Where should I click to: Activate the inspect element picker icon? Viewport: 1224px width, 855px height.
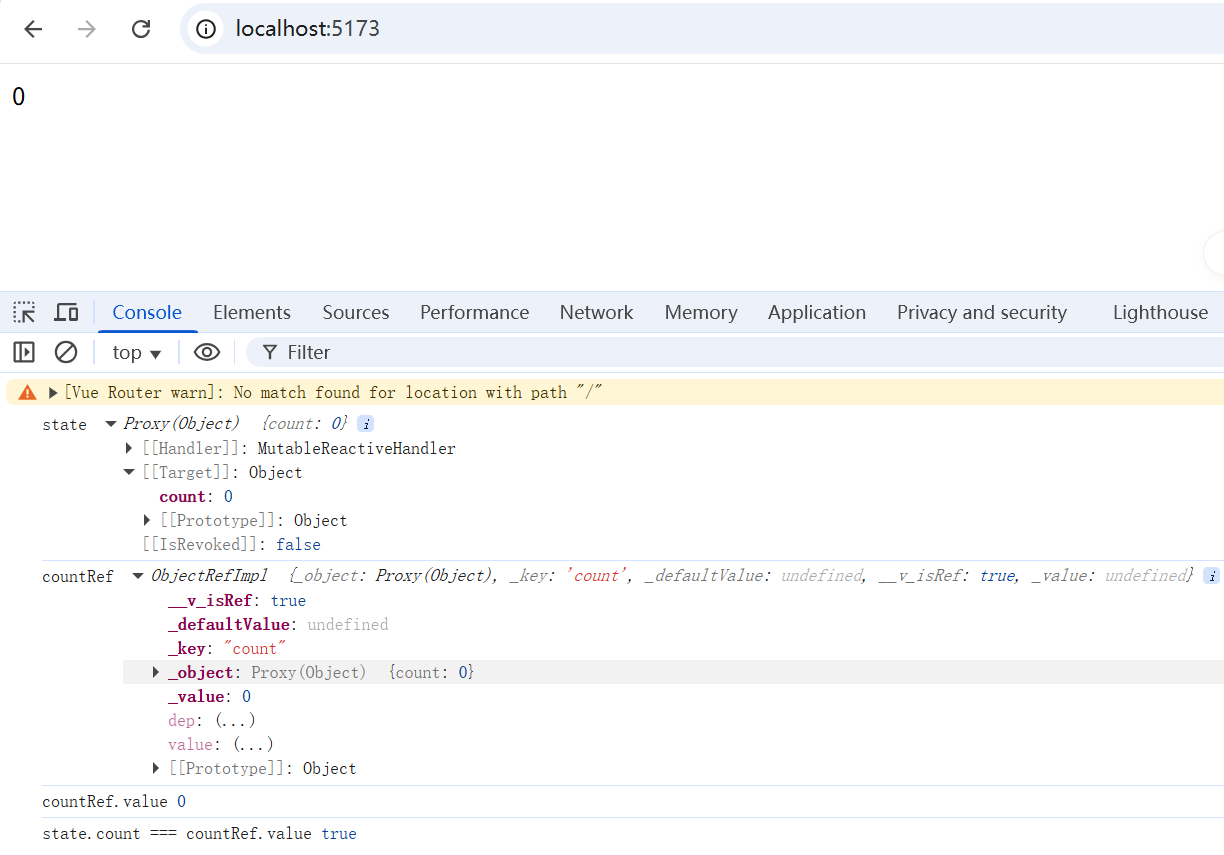pos(24,312)
